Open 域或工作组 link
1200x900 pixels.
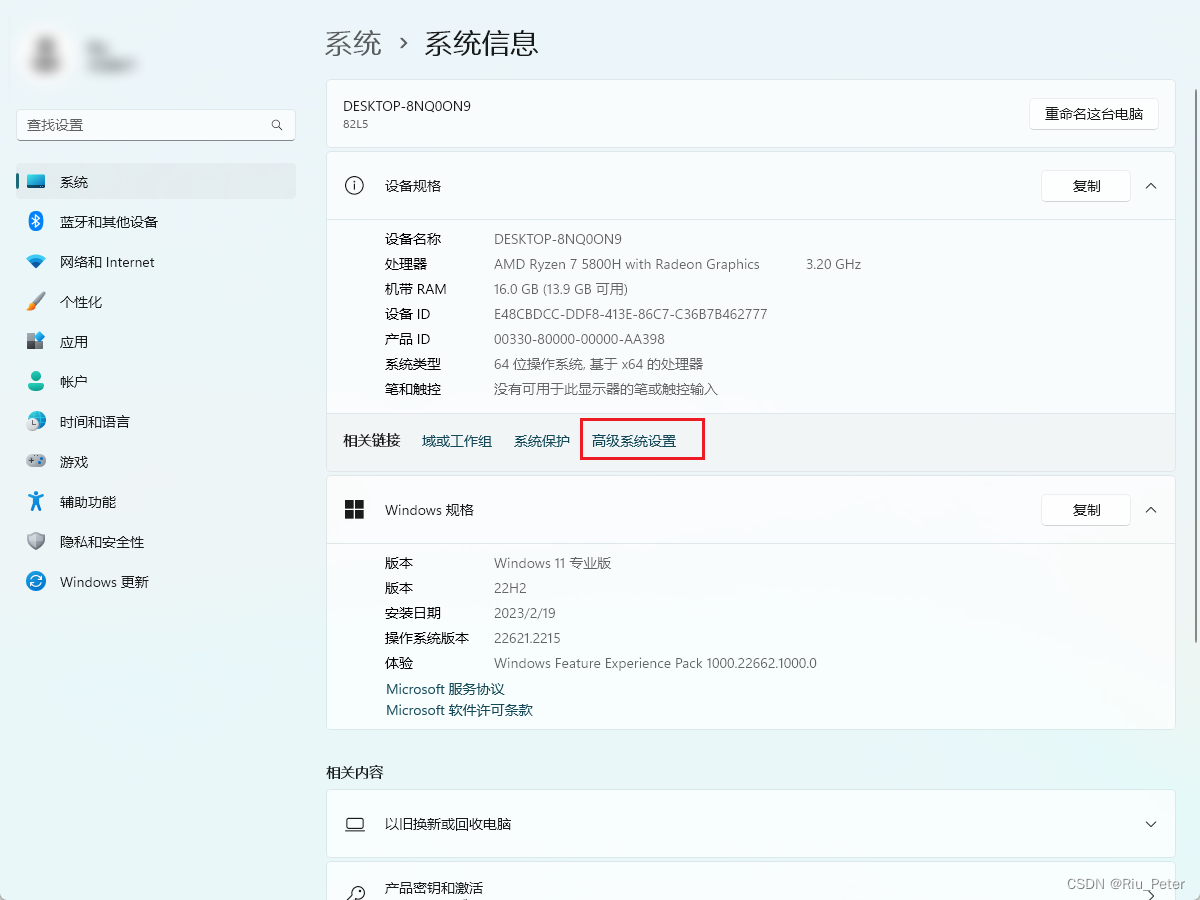[457, 441]
